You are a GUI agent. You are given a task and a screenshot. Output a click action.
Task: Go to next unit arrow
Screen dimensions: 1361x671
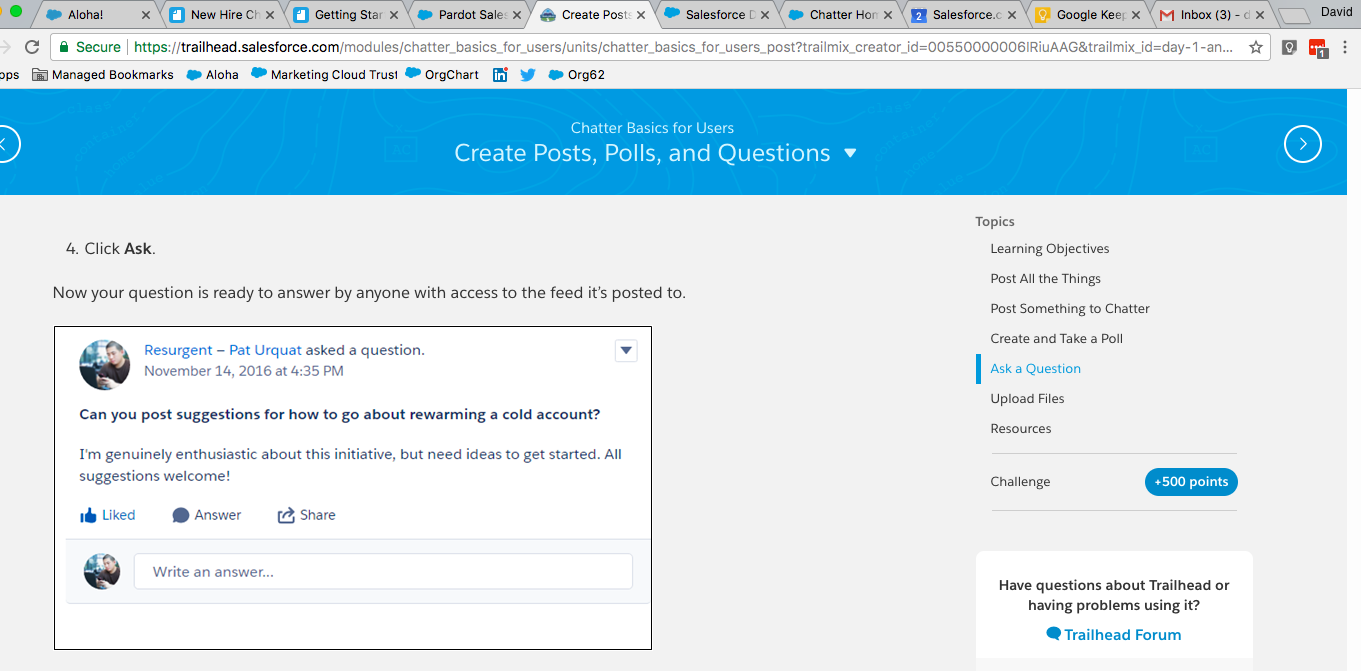click(1302, 144)
